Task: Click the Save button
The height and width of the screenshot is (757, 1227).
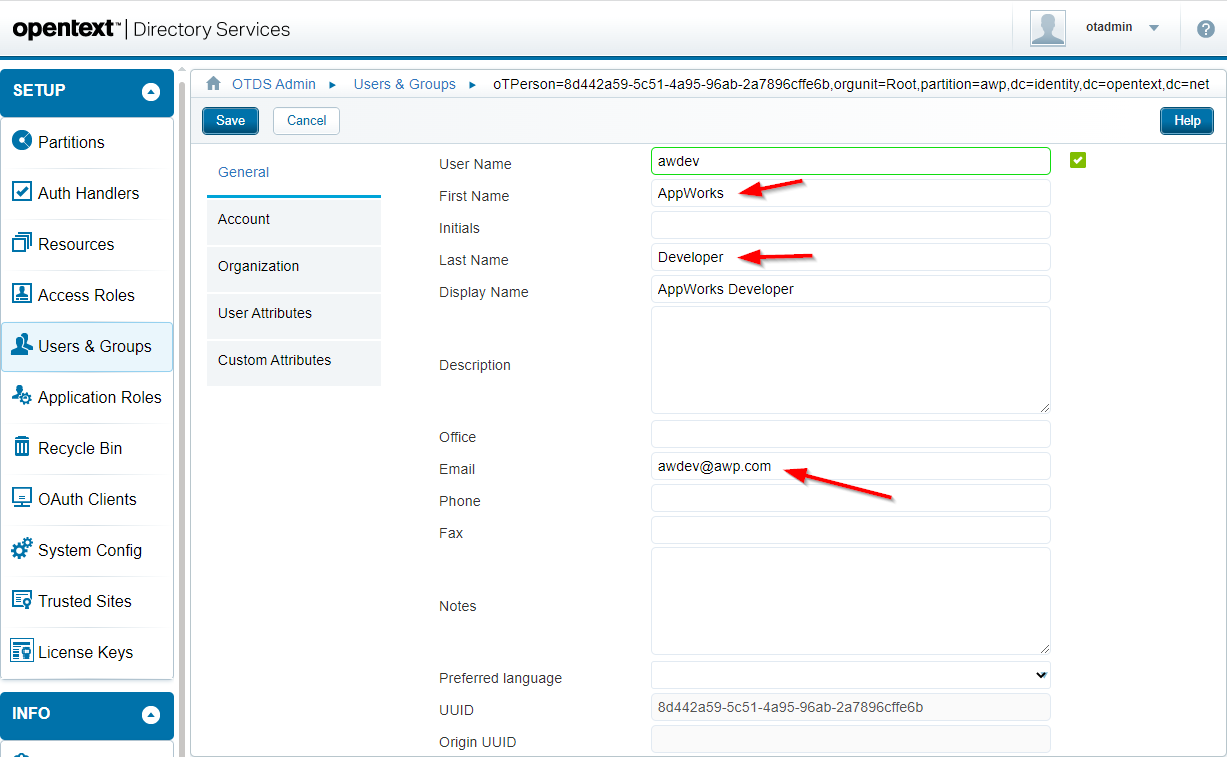Action: [230, 121]
